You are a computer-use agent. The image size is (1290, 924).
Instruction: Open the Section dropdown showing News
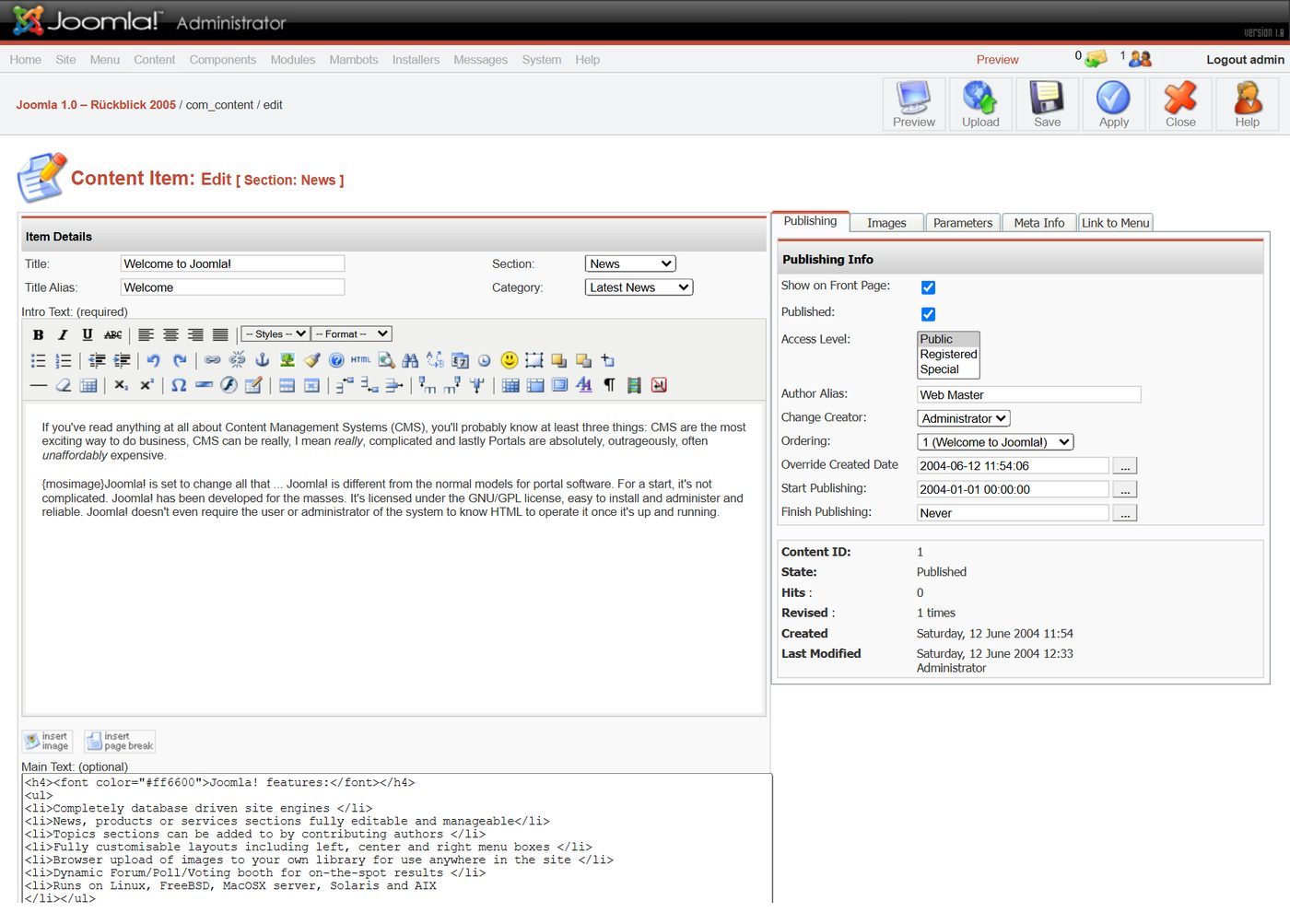630,263
